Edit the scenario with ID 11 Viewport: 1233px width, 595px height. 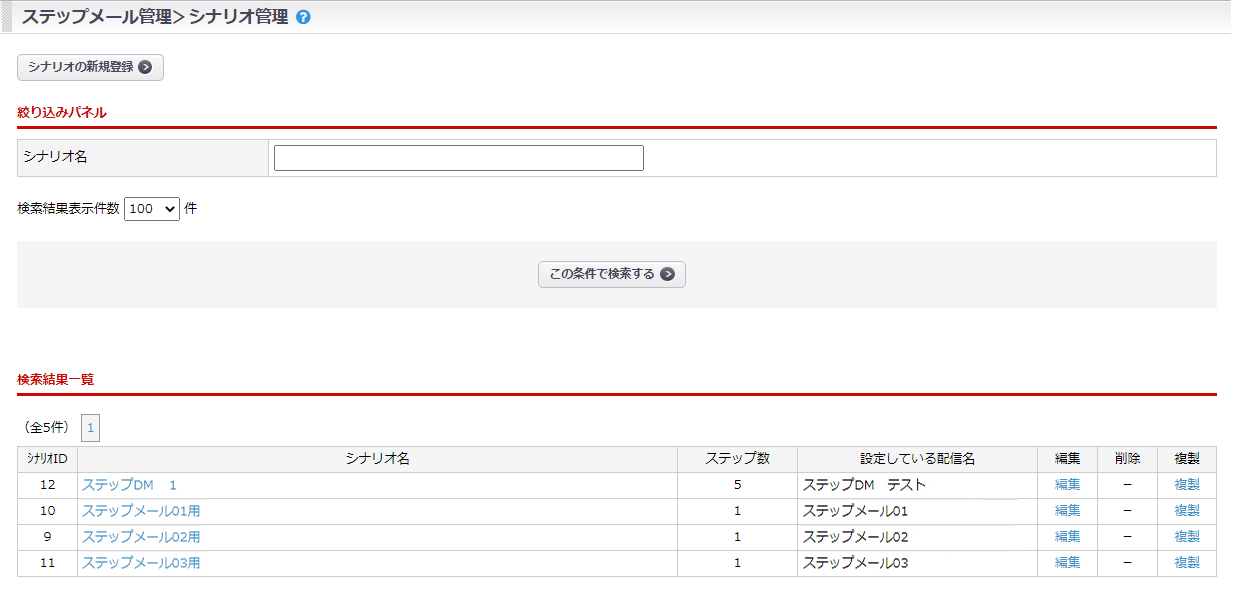1067,563
